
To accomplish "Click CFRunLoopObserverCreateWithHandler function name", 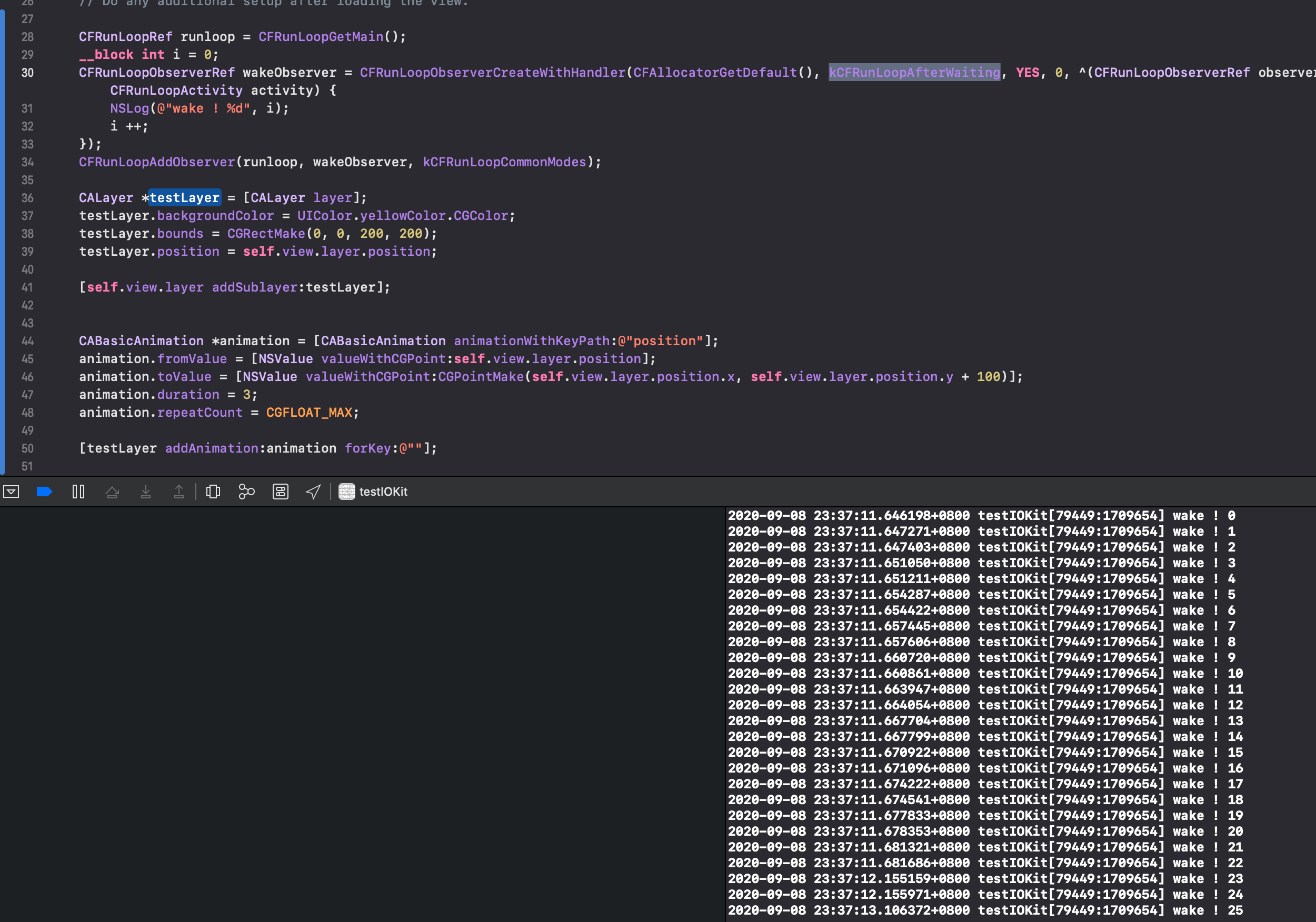I will [493, 73].
